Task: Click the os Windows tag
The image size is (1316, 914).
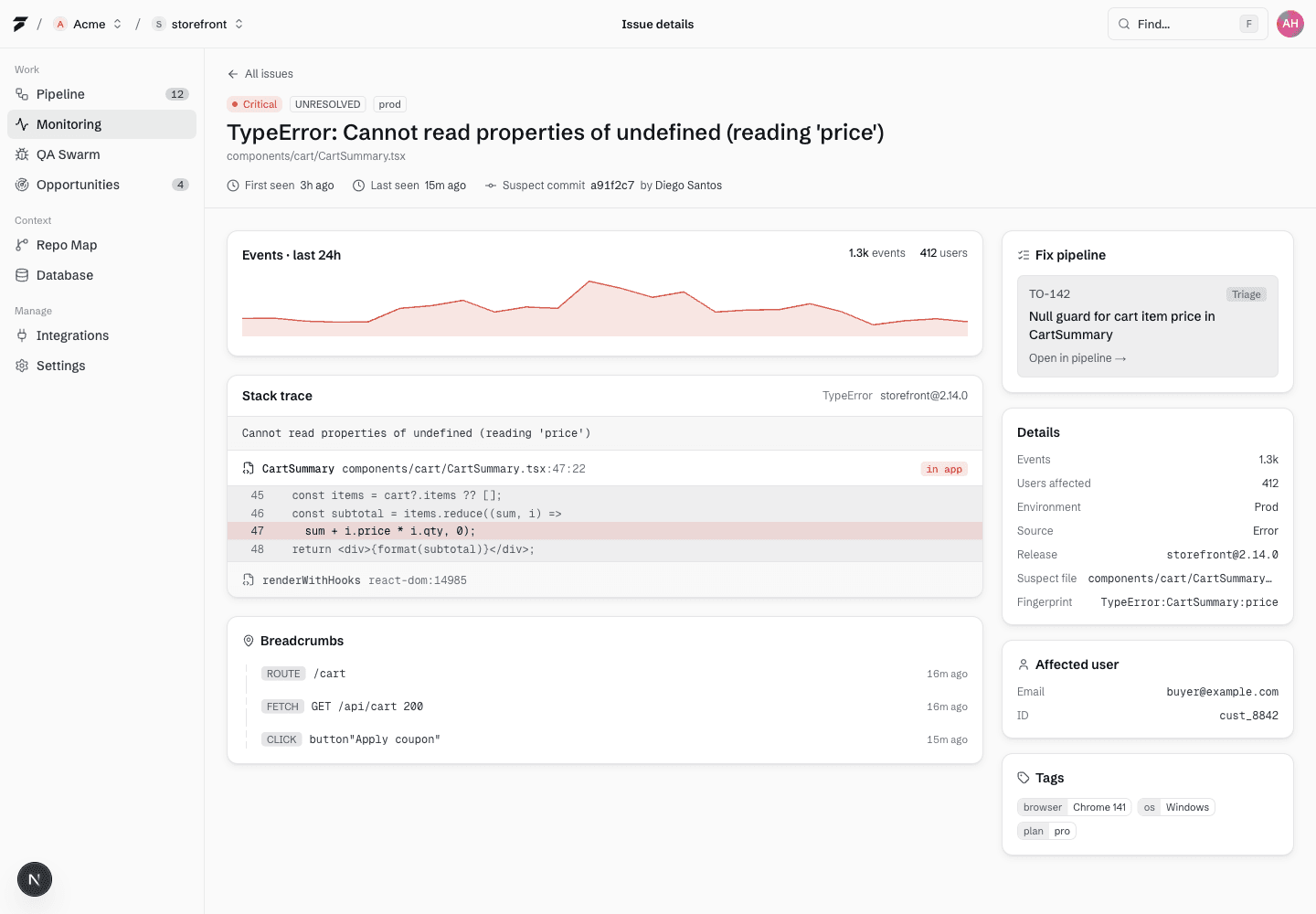Action: coord(1176,807)
